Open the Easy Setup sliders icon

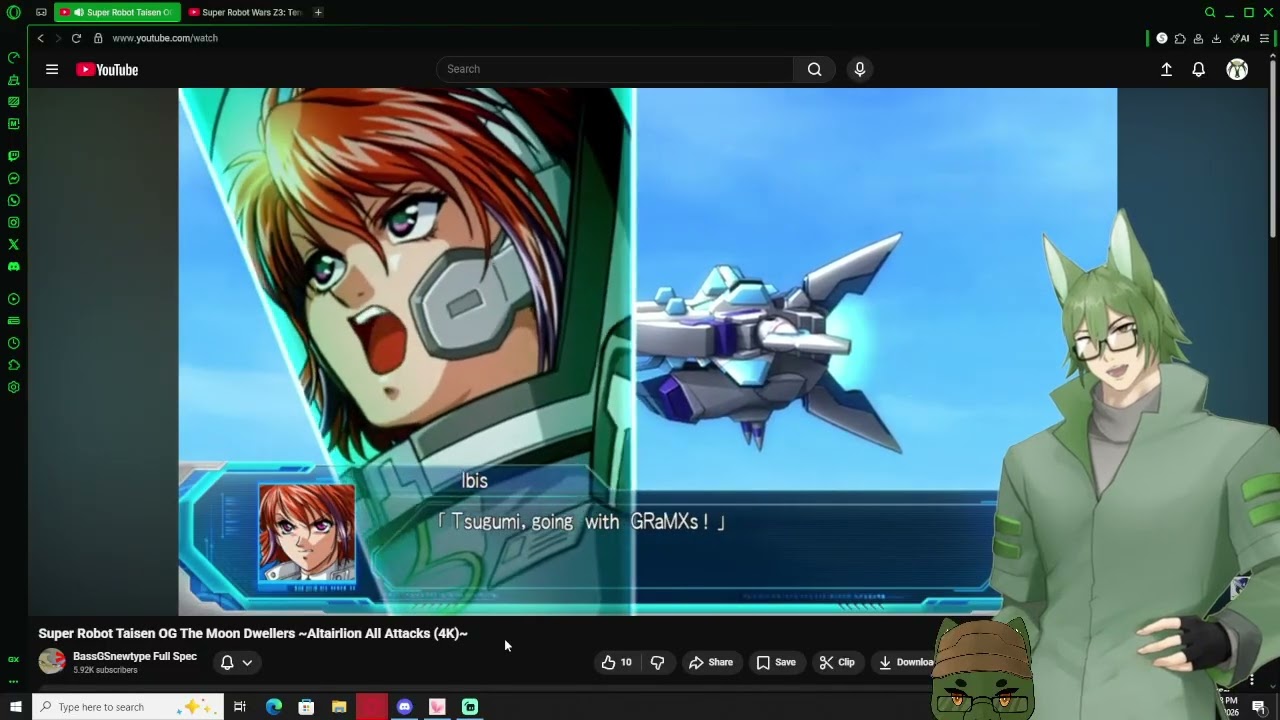(1264, 38)
